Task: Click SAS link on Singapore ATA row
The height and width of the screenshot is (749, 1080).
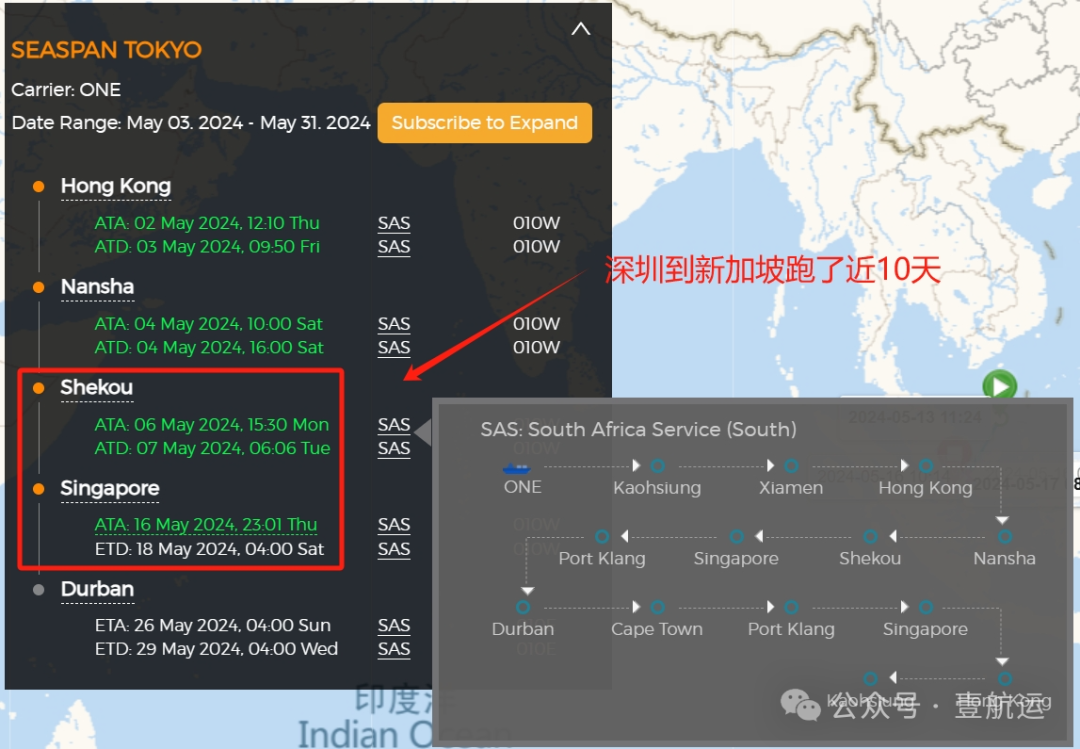Action: [394, 525]
